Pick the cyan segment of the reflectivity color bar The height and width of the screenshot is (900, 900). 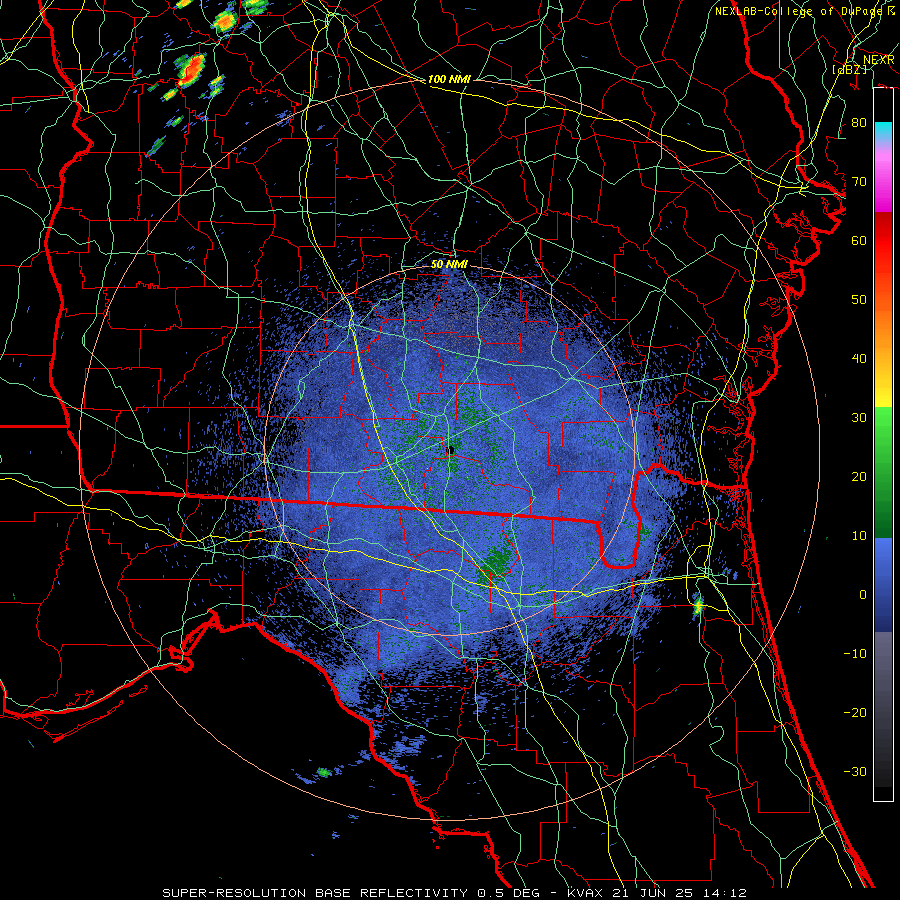coord(883,132)
